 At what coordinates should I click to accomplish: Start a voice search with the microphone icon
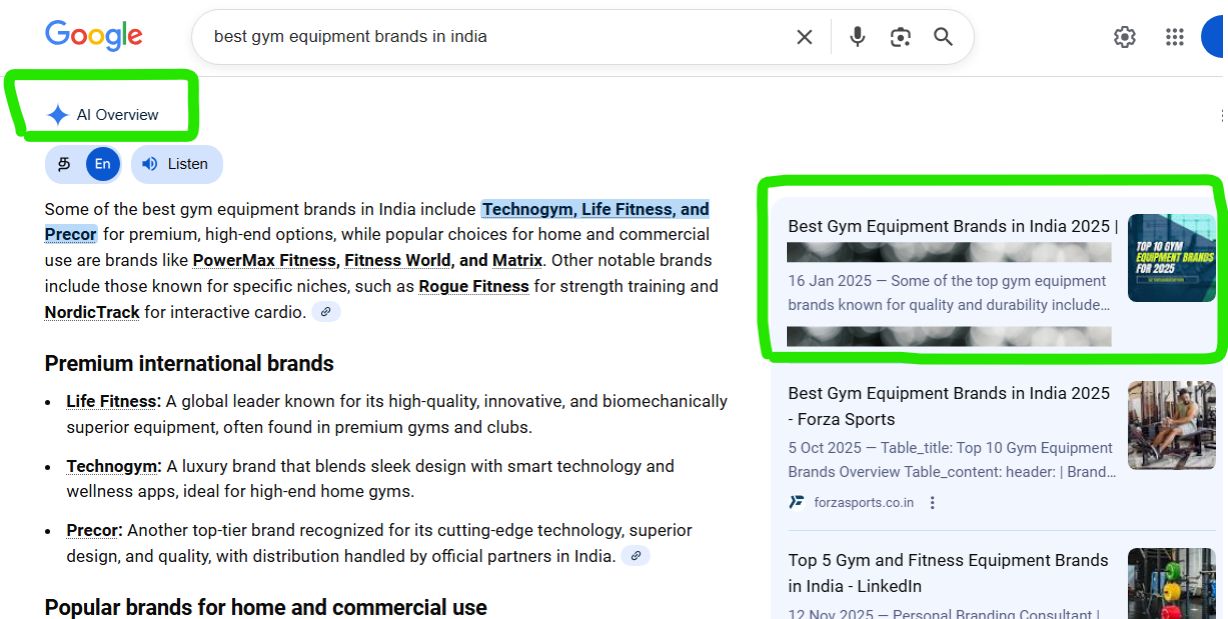857,36
